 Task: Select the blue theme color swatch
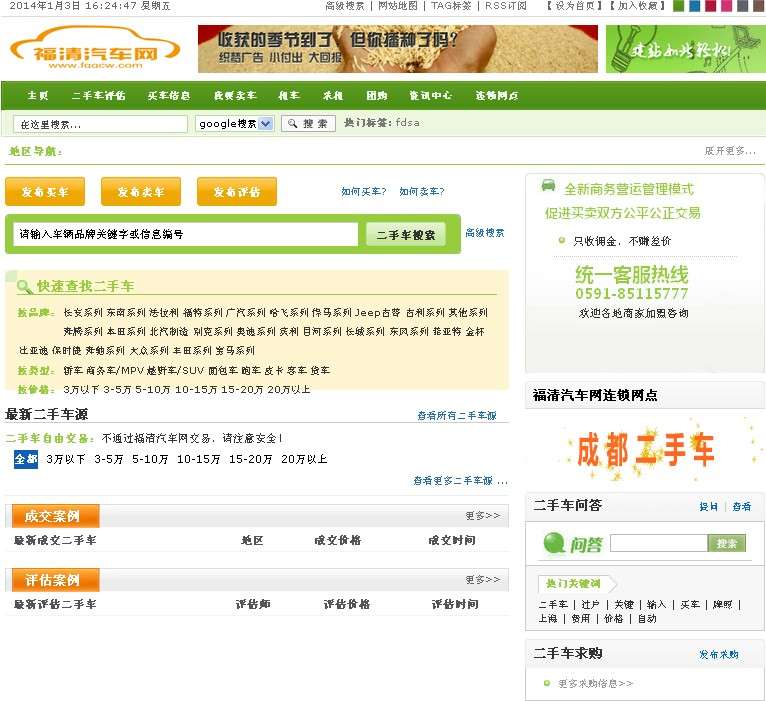[694, 6]
